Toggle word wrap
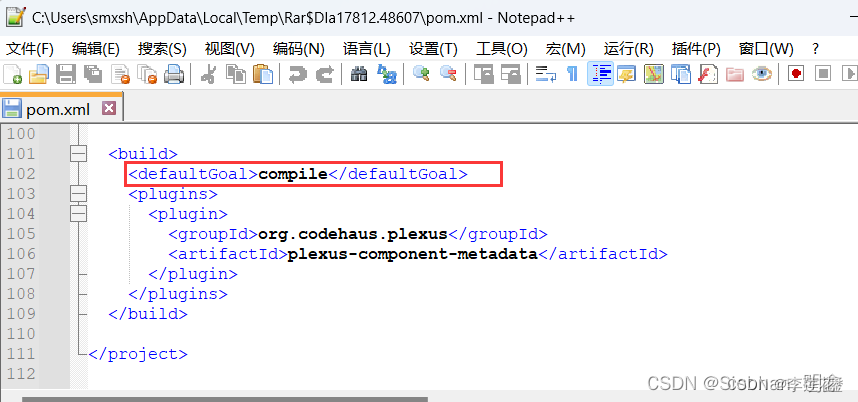This screenshot has height=402, width=858. [x=546, y=74]
